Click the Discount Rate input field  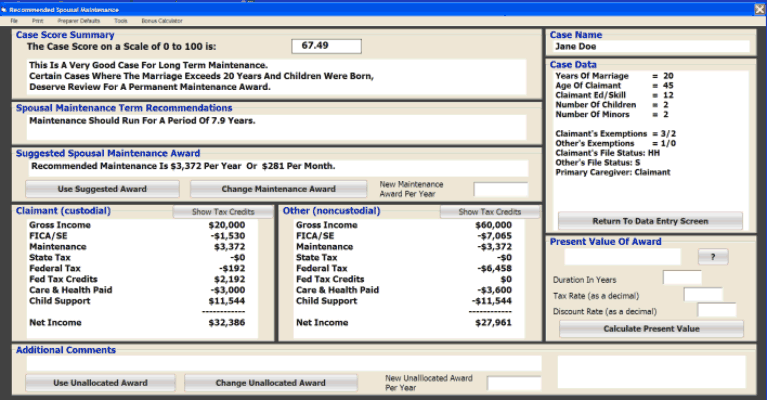pyautogui.click(x=716, y=311)
